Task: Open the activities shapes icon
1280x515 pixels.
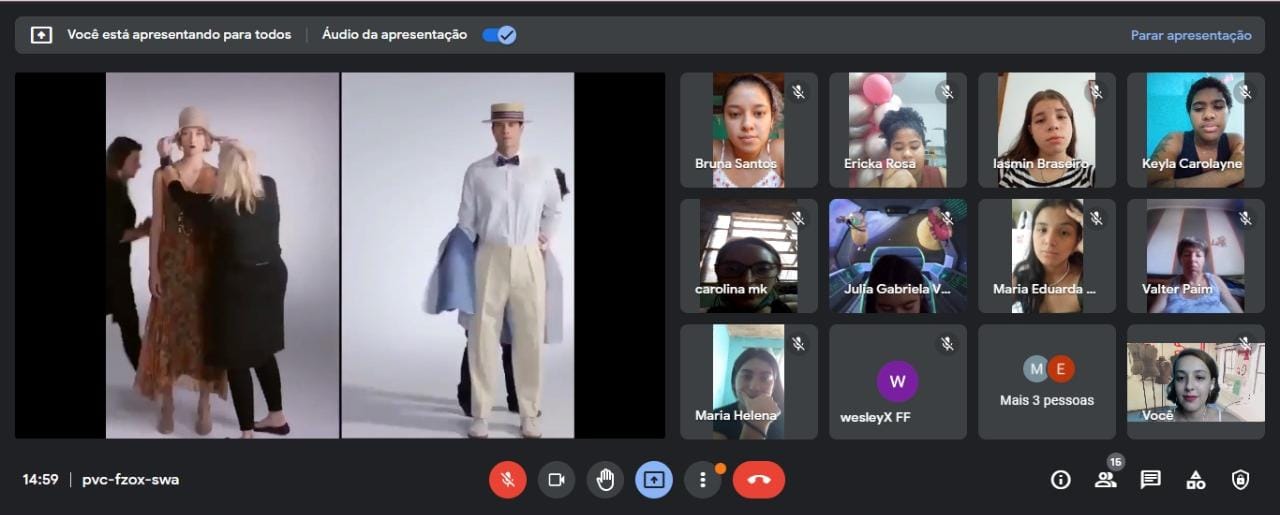Action: click(x=1196, y=480)
